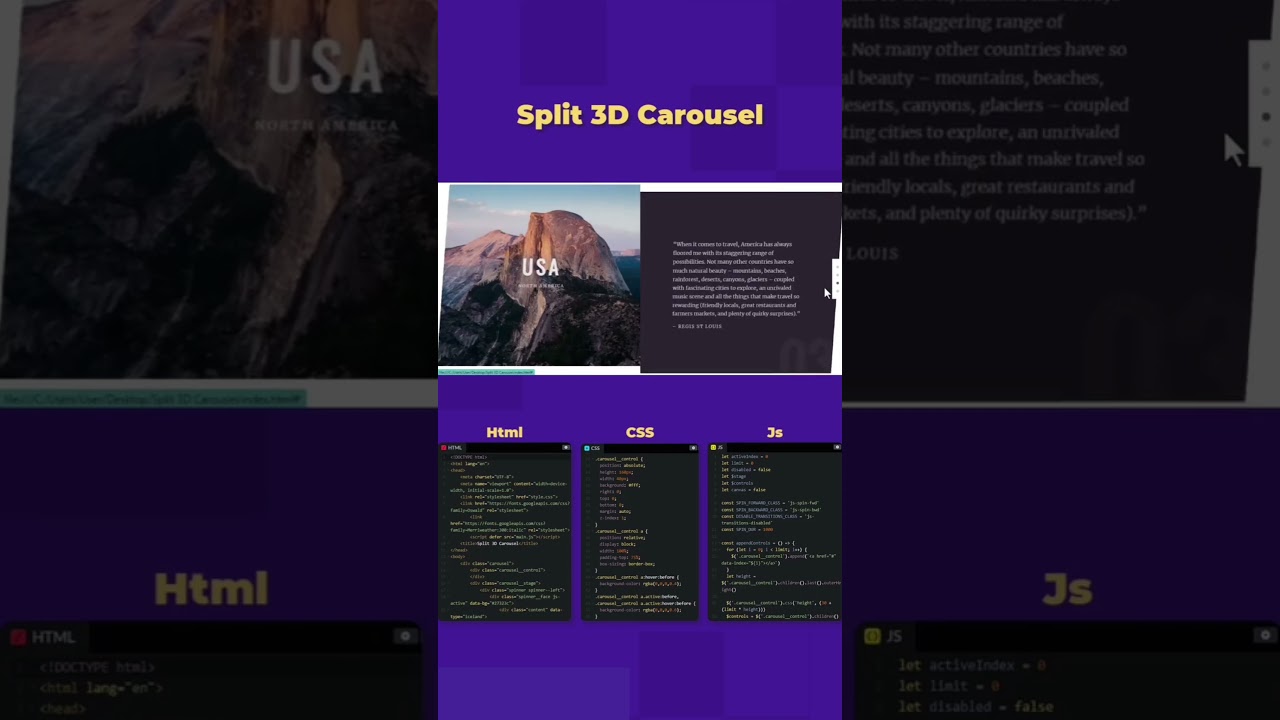This screenshot has width=1280, height=720.
Task: Click "let $stage" in the JS panel
Action: pos(733,476)
